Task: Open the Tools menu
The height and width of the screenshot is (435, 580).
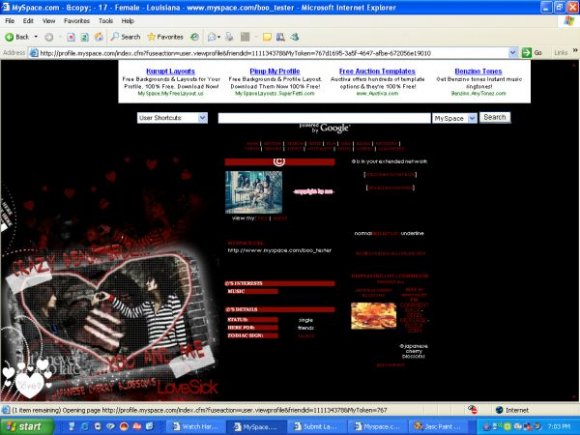Action: point(105,21)
